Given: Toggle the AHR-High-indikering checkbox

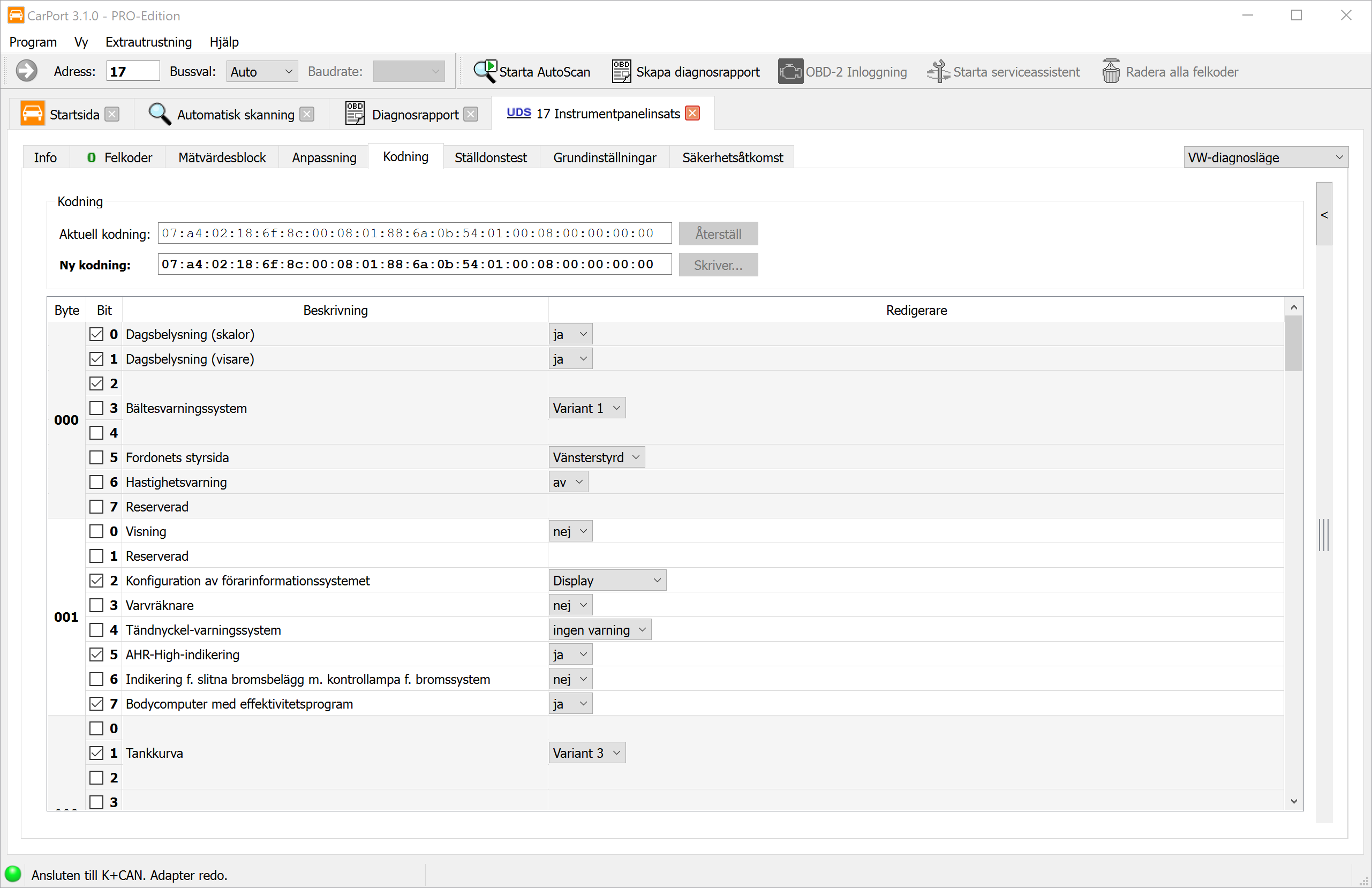Looking at the screenshot, I should 96,654.
